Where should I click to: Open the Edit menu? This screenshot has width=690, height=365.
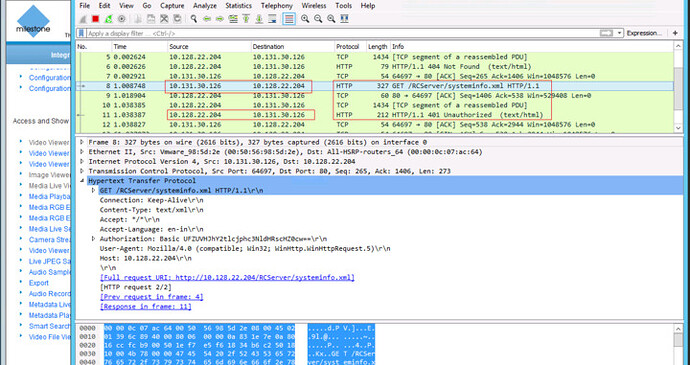(x=104, y=6)
